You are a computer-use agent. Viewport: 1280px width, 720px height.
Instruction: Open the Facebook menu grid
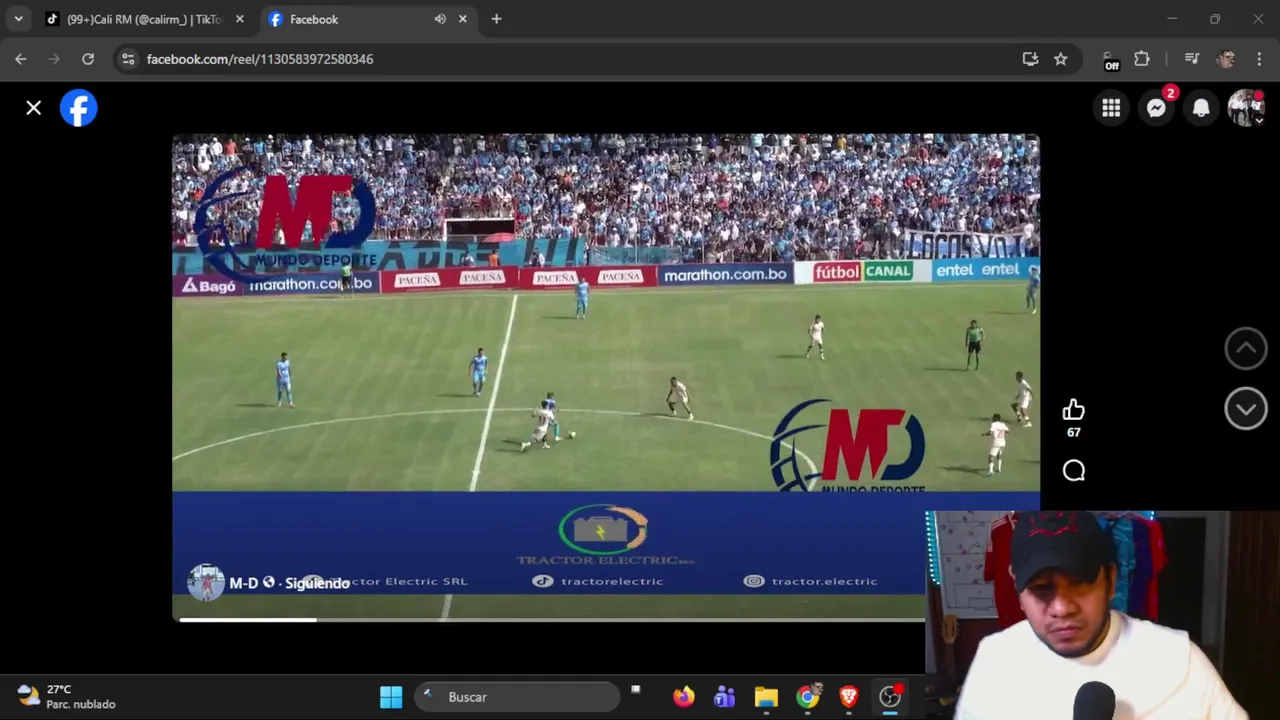pyautogui.click(x=1111, y=108)
